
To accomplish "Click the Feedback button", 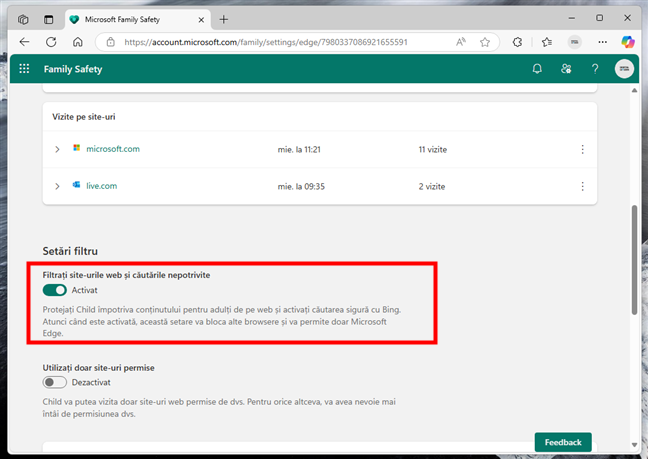I will pos(563,442).
